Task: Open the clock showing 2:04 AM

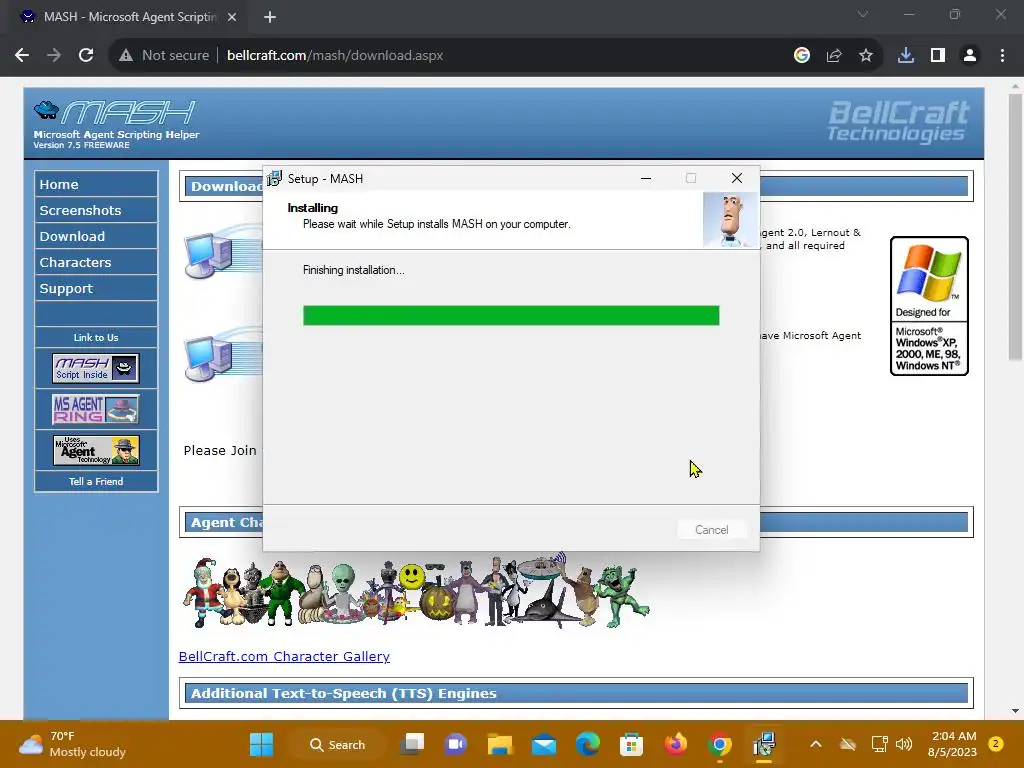Action: point(952,744)
